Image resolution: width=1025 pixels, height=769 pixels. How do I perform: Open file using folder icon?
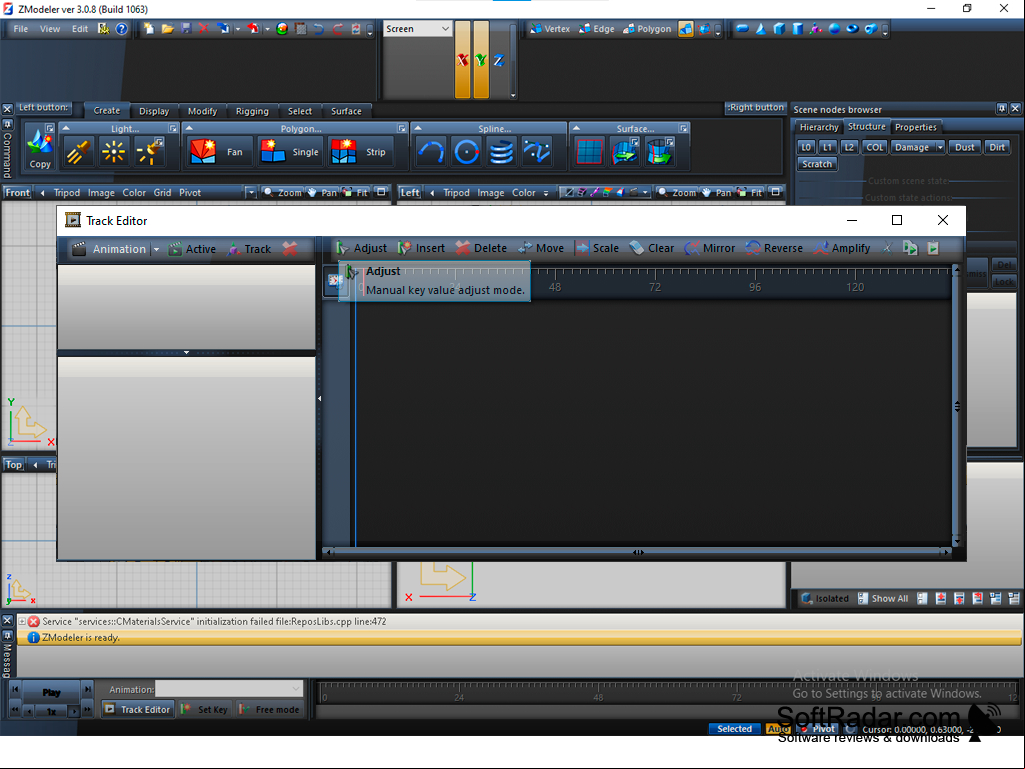click(x=167, y=29)
